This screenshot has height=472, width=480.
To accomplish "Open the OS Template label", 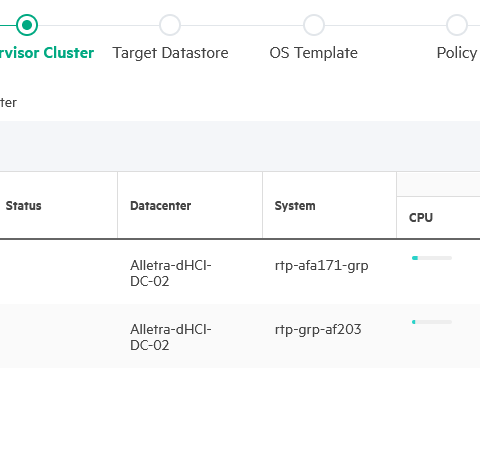I will point(314,53).
